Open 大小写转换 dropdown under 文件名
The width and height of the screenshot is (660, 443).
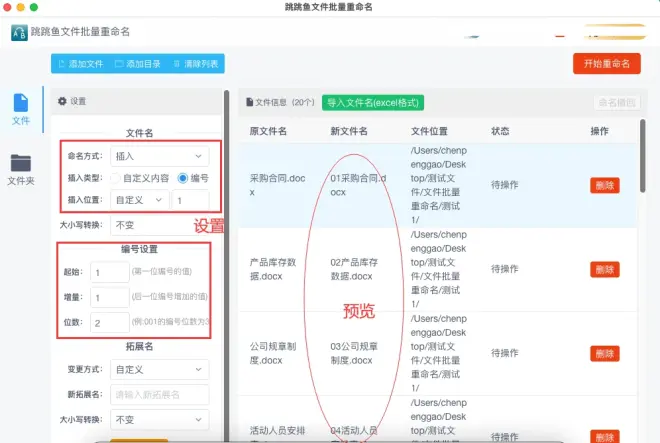[160, 225]
